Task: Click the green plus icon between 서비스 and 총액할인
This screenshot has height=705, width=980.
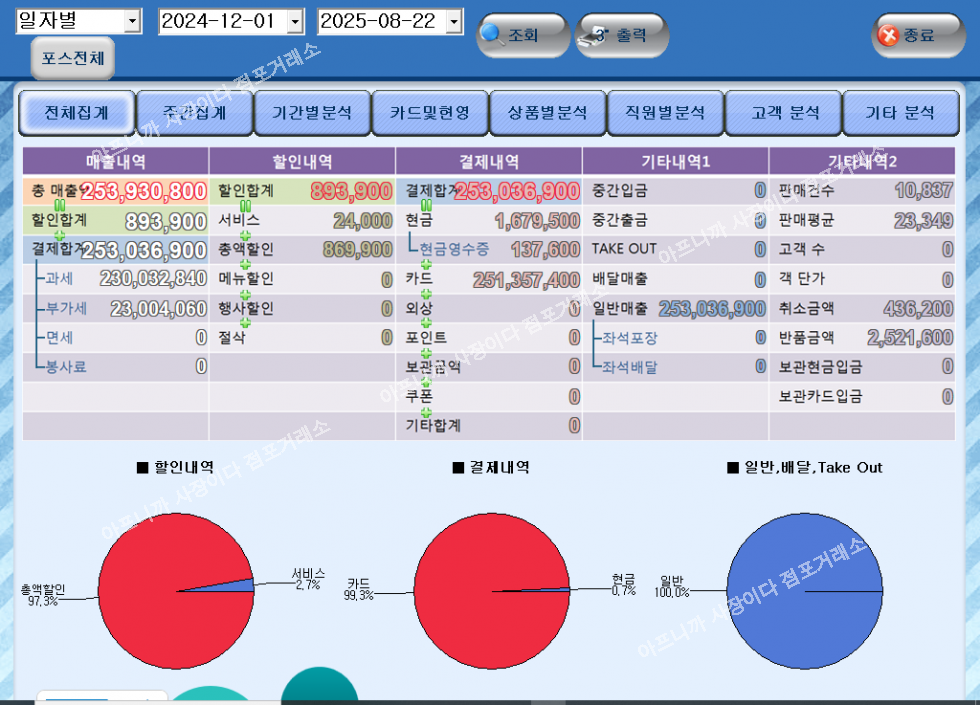Action: [245, 236]
